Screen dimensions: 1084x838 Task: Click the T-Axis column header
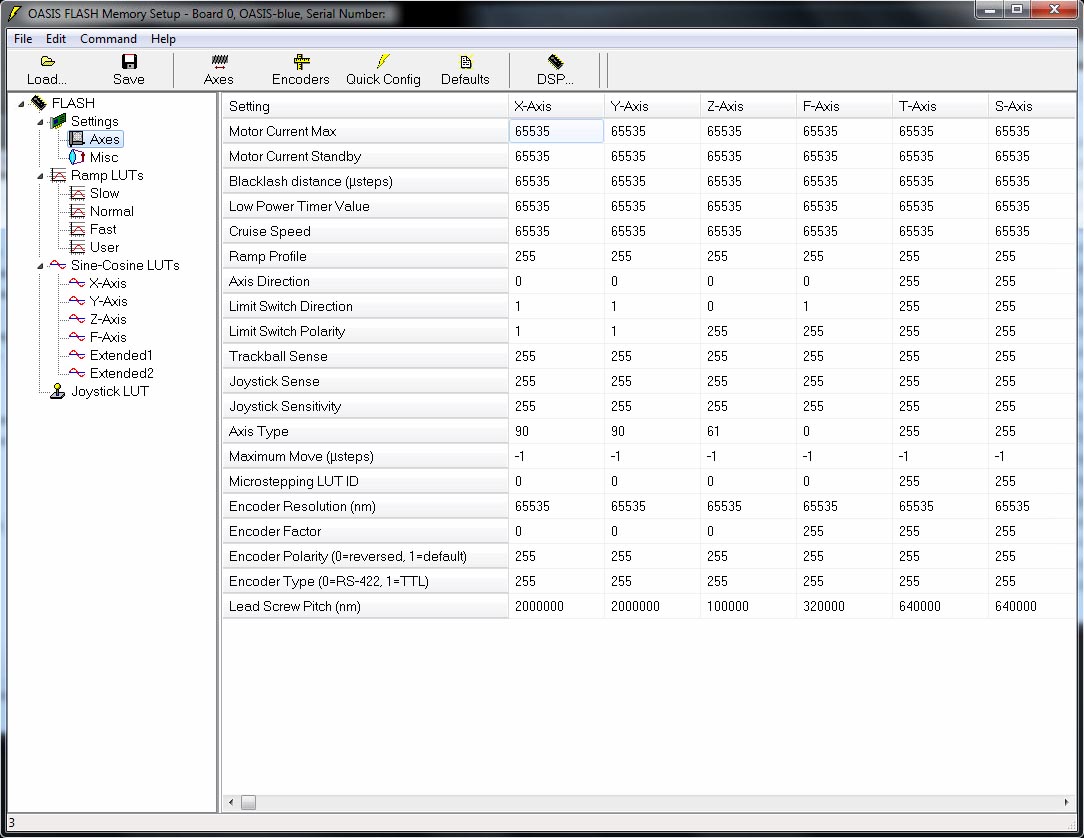point(941,106)
